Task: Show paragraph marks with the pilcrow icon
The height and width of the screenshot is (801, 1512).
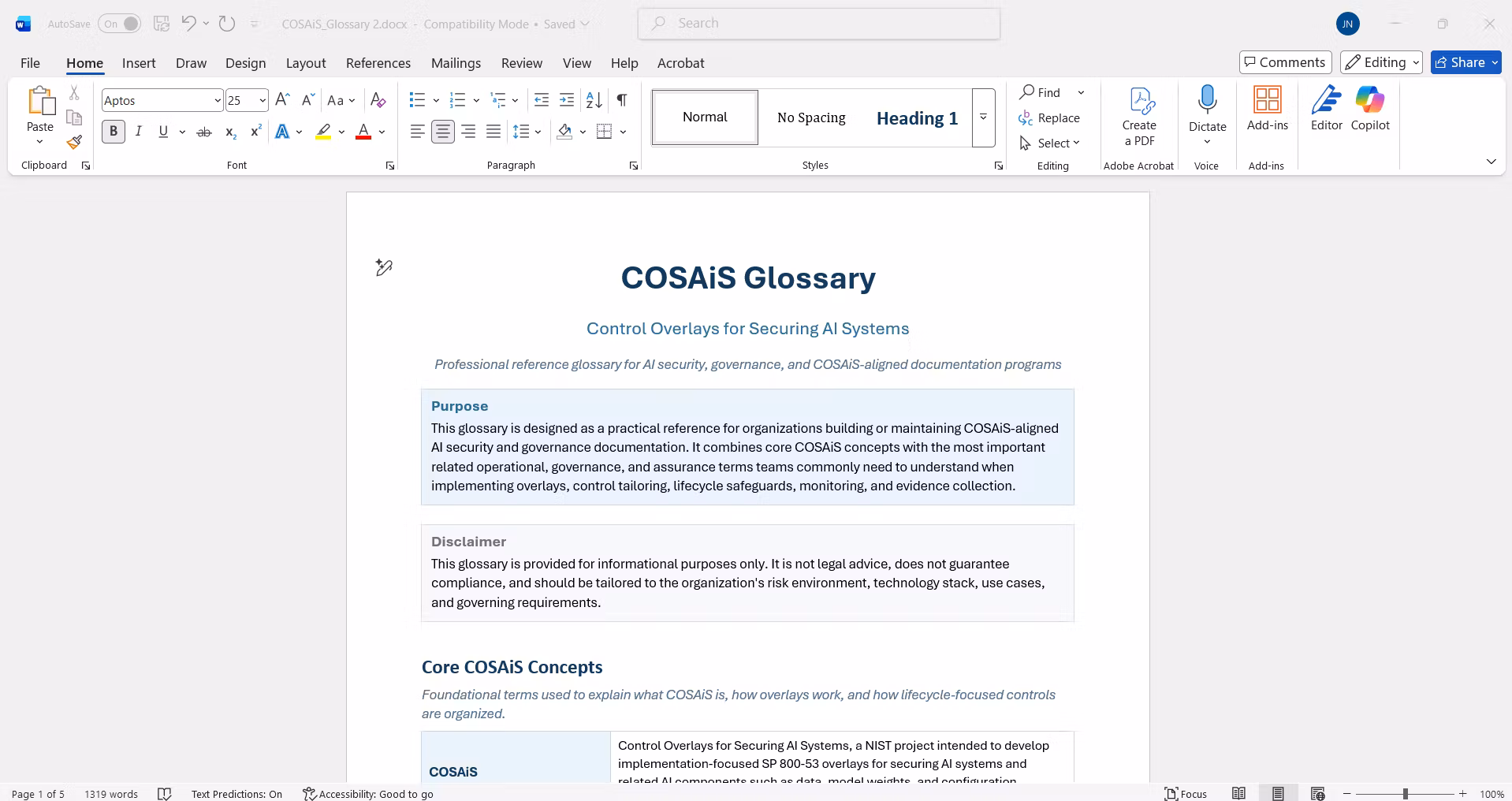Action: point(622,100)
